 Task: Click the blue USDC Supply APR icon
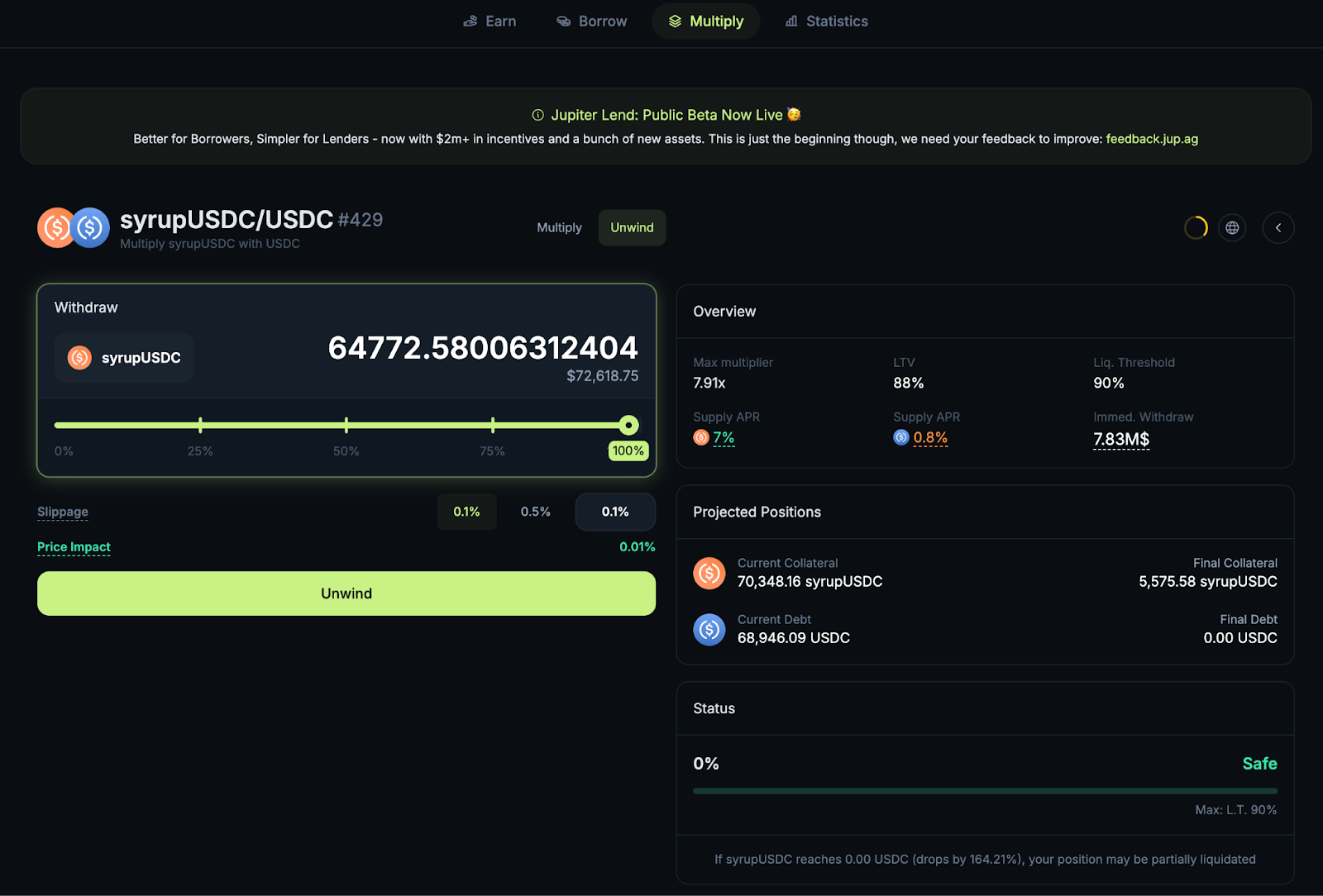901,437
